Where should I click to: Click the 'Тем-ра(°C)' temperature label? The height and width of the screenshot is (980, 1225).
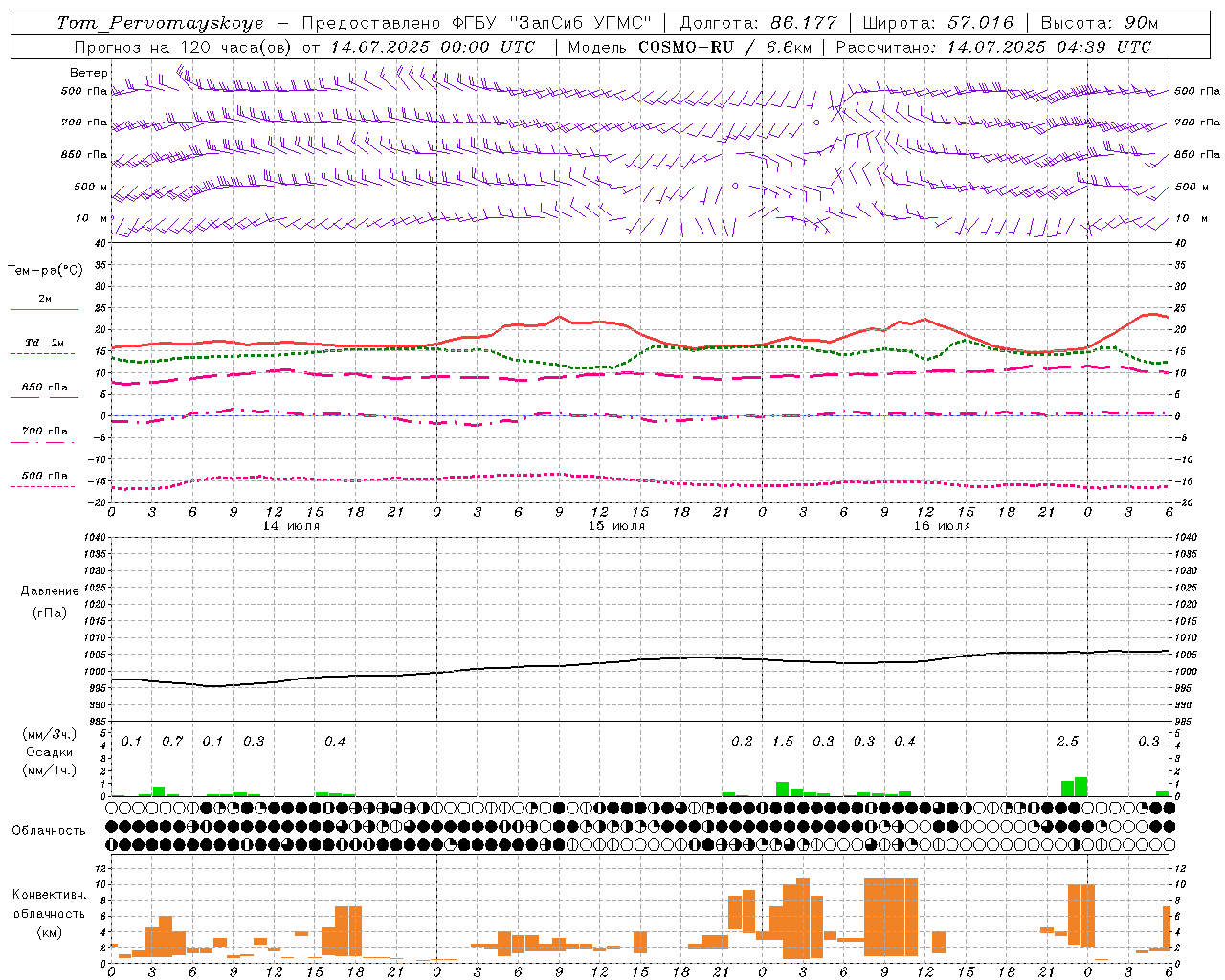coord(45,271)
